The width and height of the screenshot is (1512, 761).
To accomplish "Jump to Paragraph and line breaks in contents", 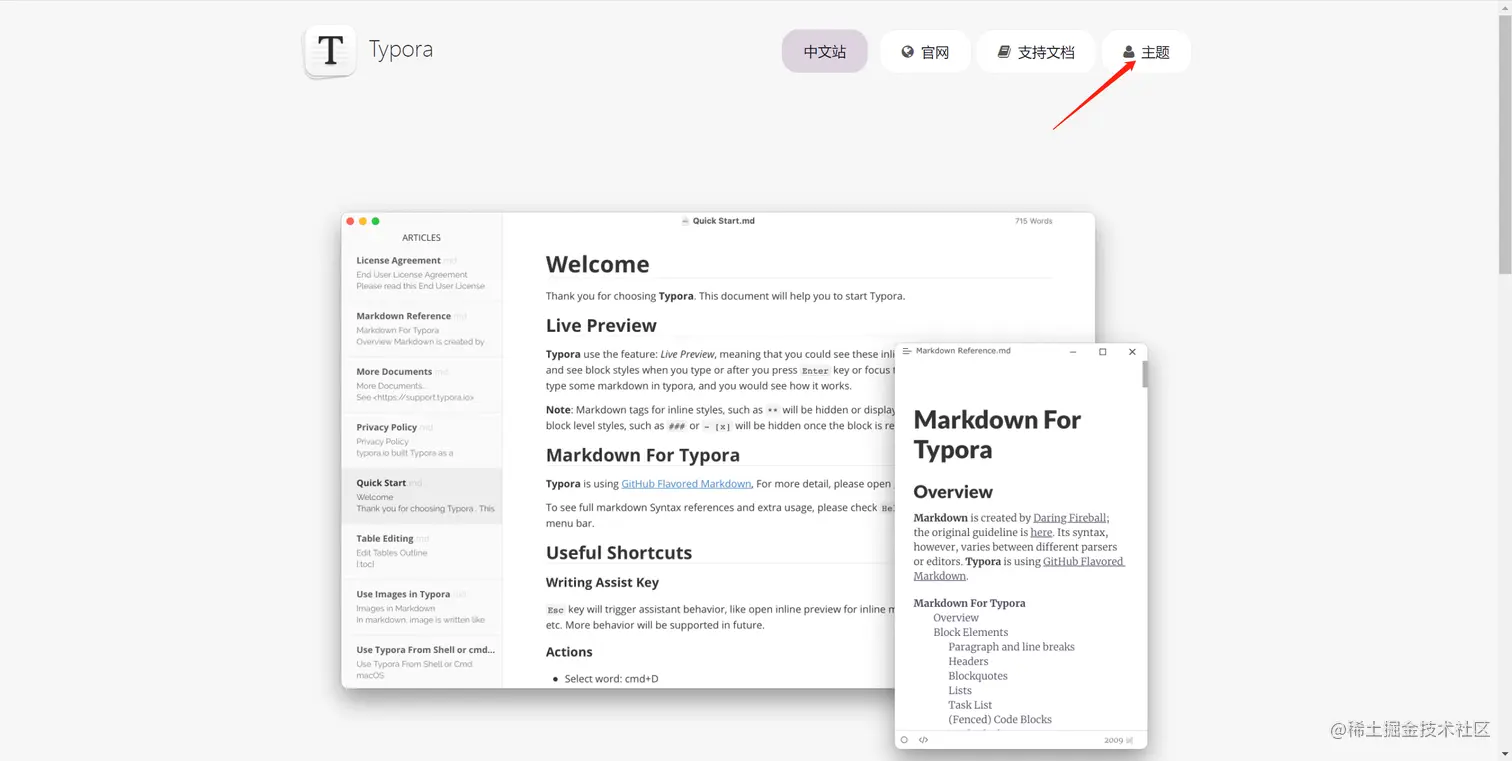I will [x=1011, y=647].
